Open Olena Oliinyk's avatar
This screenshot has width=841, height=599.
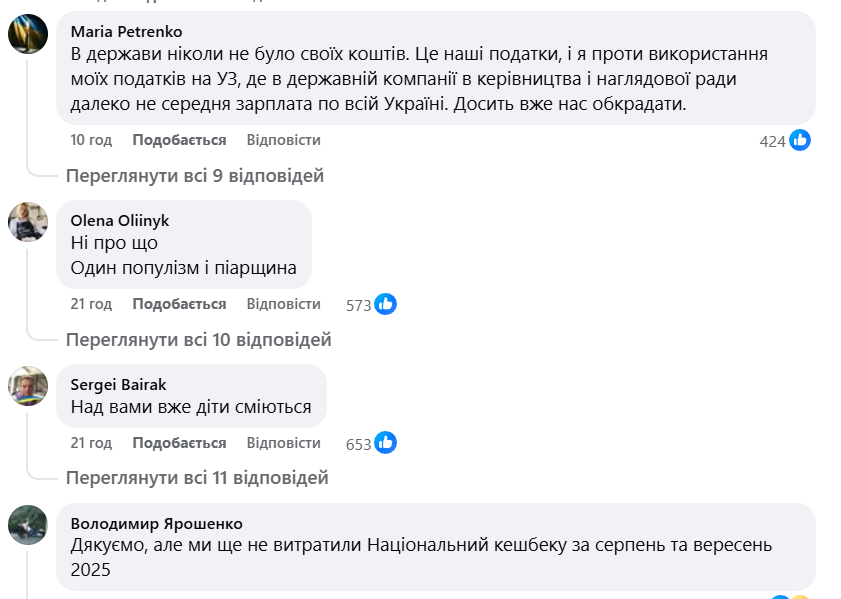click(28, 221)
